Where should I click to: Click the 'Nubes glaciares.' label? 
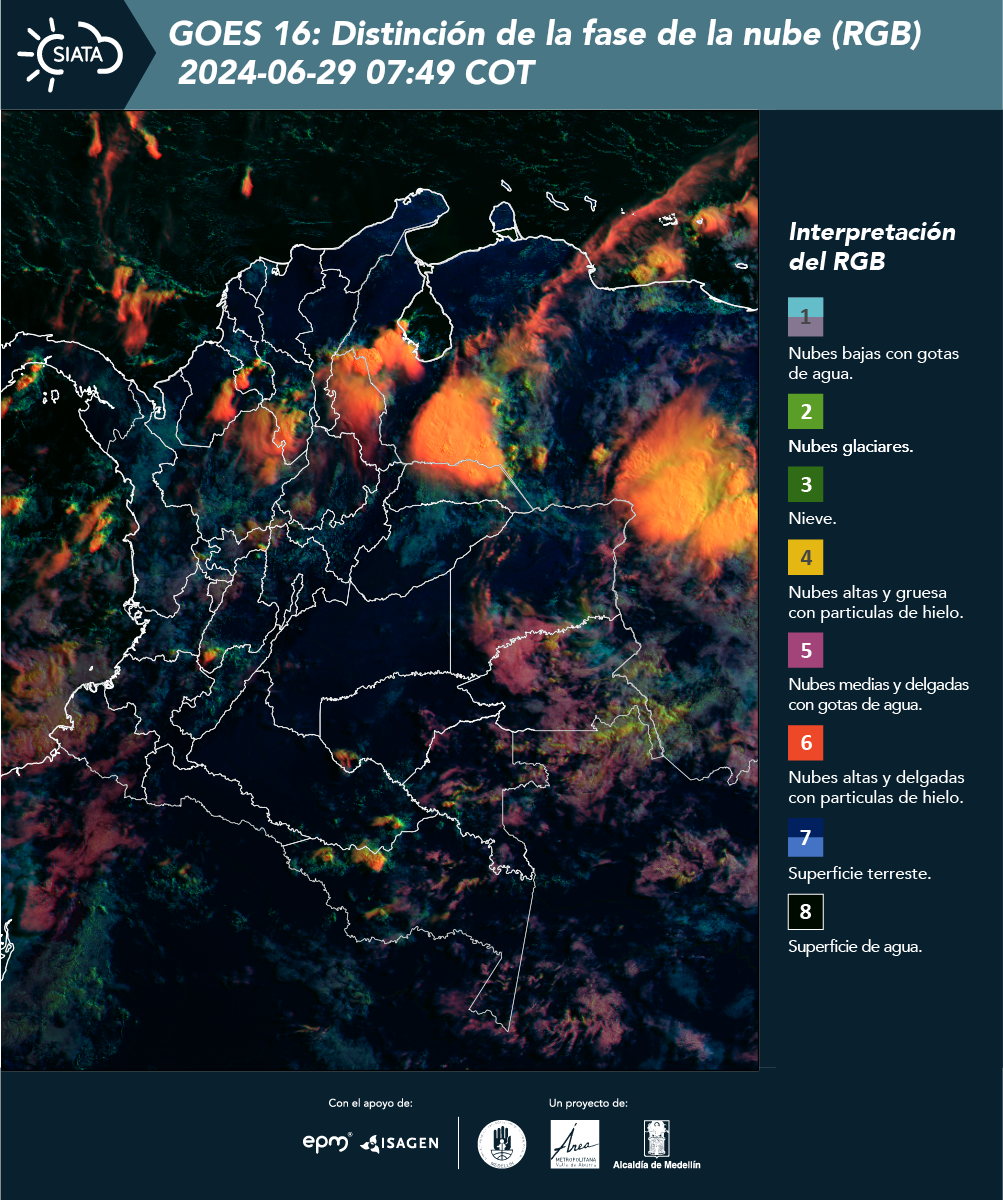pyautogui.click(x=850, y=447)
